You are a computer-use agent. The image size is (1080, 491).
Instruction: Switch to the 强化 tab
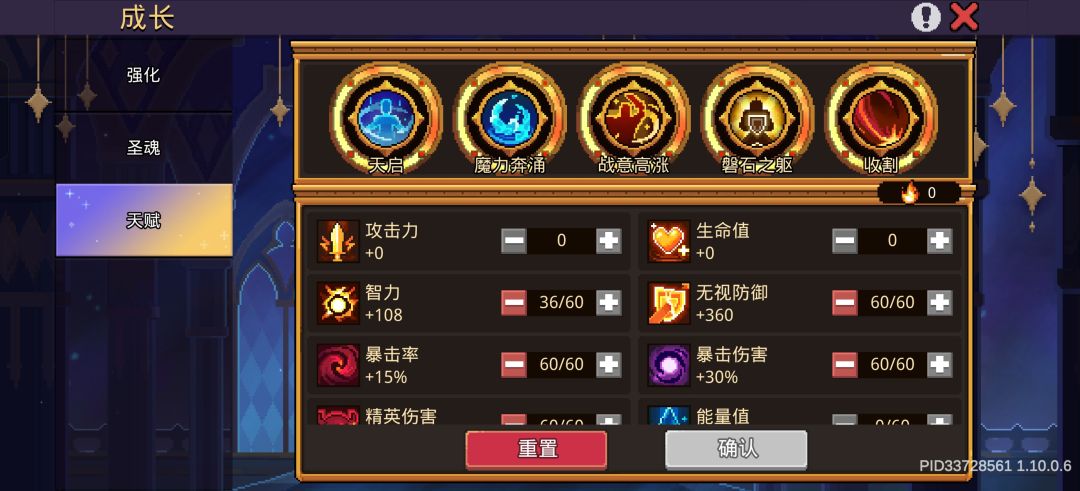tap(144, 75)
